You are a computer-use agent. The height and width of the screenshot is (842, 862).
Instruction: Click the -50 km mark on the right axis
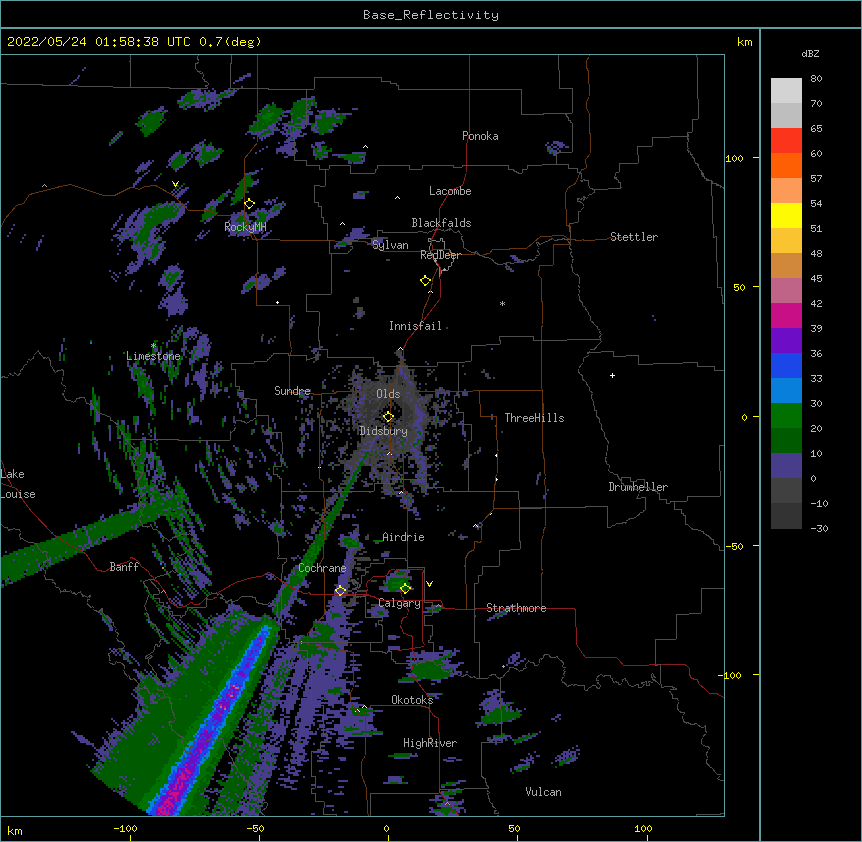tap(734, 546)
